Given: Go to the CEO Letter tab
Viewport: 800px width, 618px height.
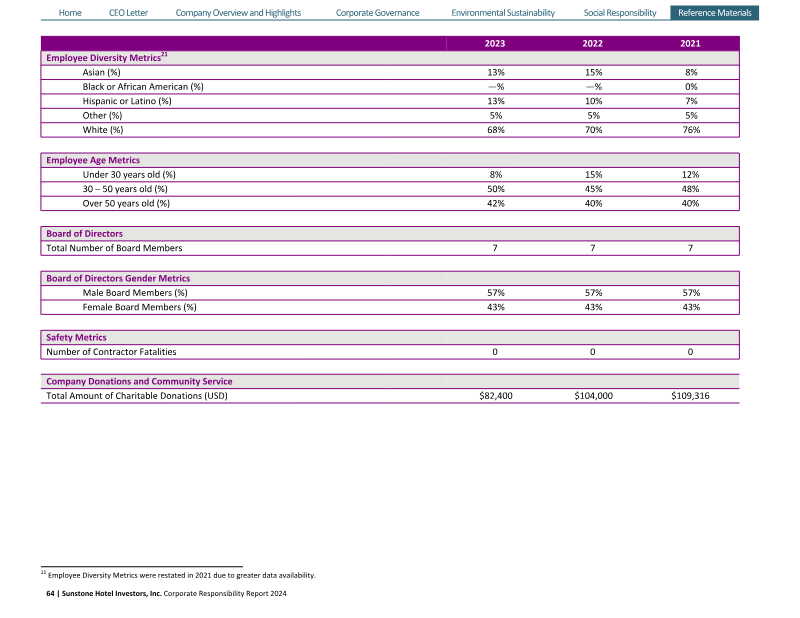Looking at the screenshot, I should coord(128,13).
